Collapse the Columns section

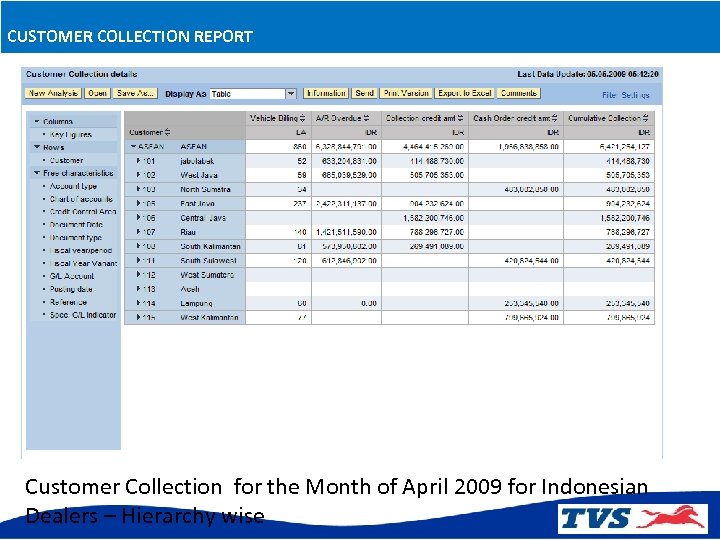(x=37, y=121)
